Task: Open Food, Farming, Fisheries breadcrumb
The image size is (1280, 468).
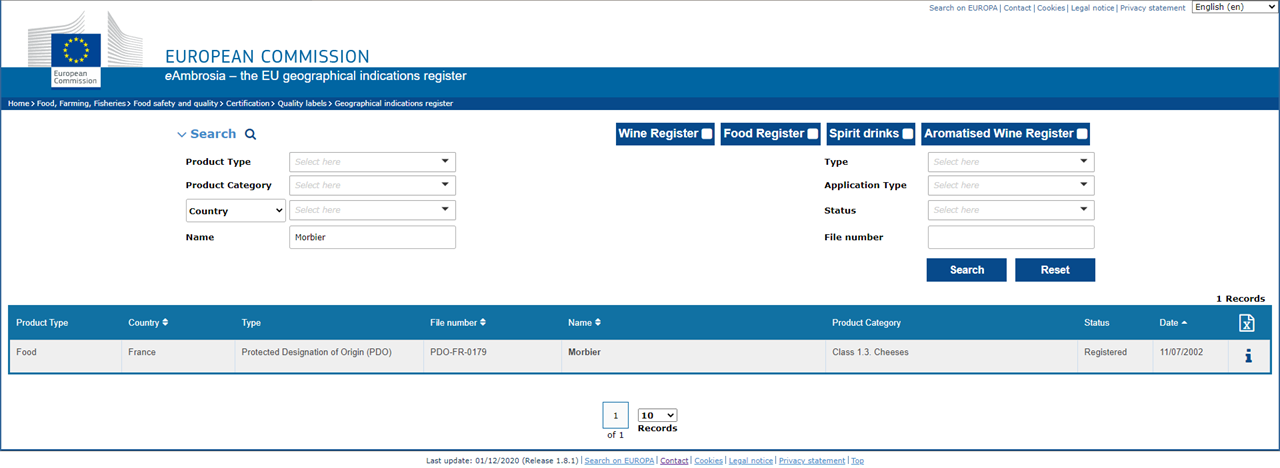Action: coord(82,103)
